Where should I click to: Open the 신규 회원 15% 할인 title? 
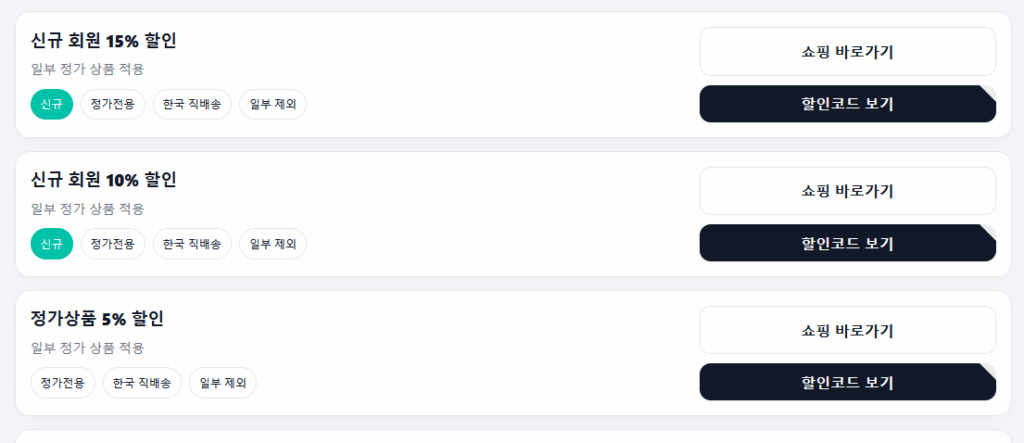[104, 41]
